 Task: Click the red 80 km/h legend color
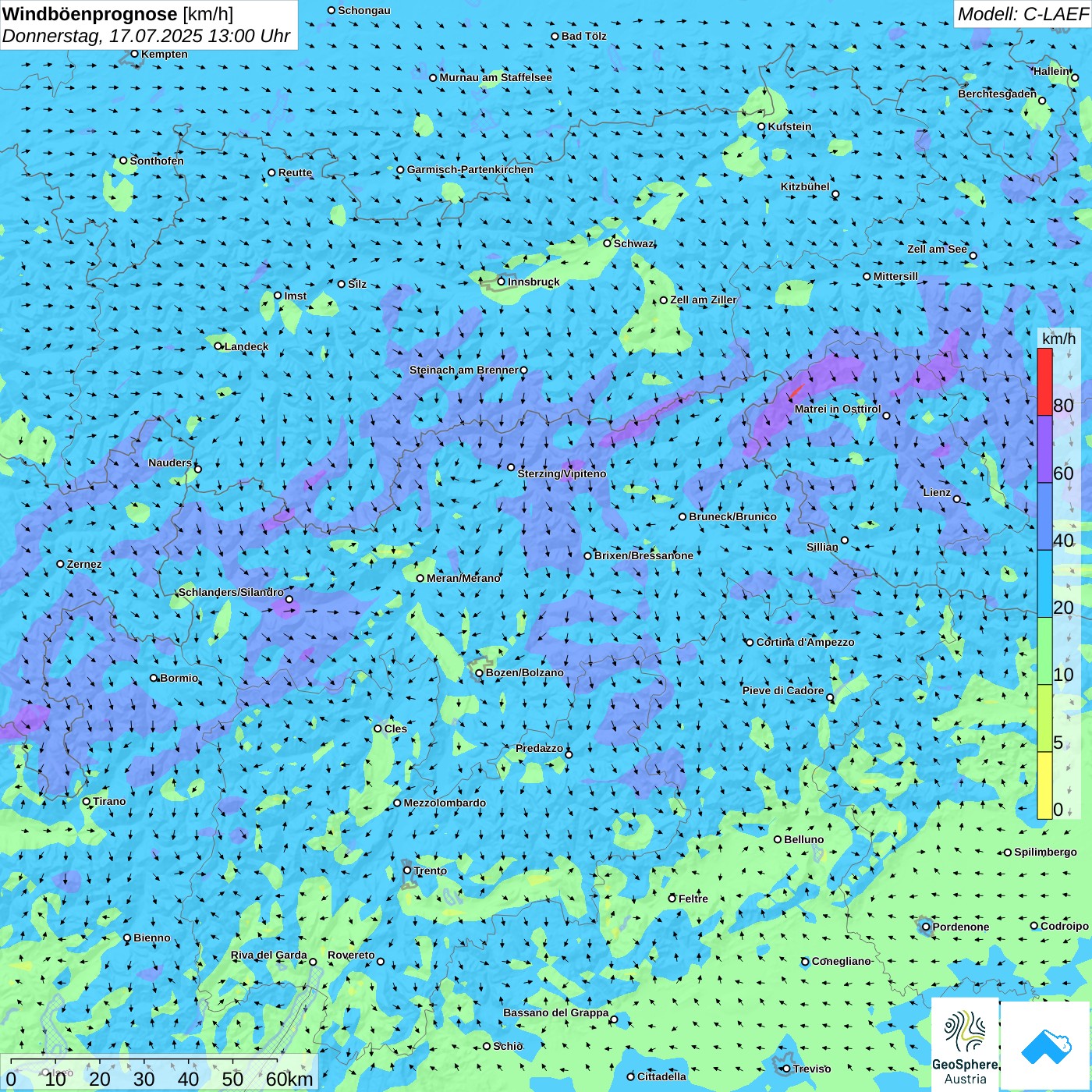tap(1044, 382)
